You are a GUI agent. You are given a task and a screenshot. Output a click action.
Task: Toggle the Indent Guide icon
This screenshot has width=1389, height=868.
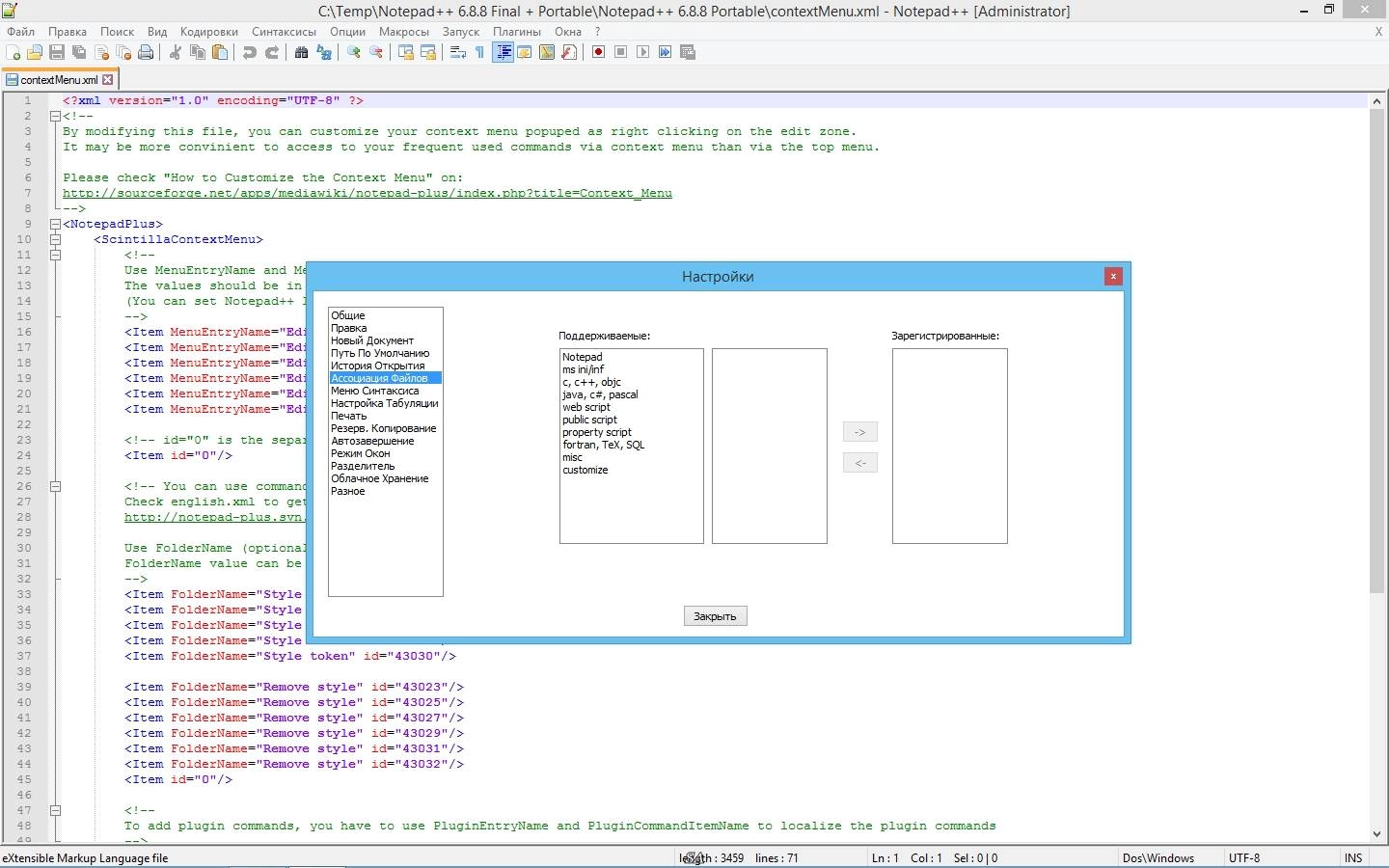pos(503,52)
